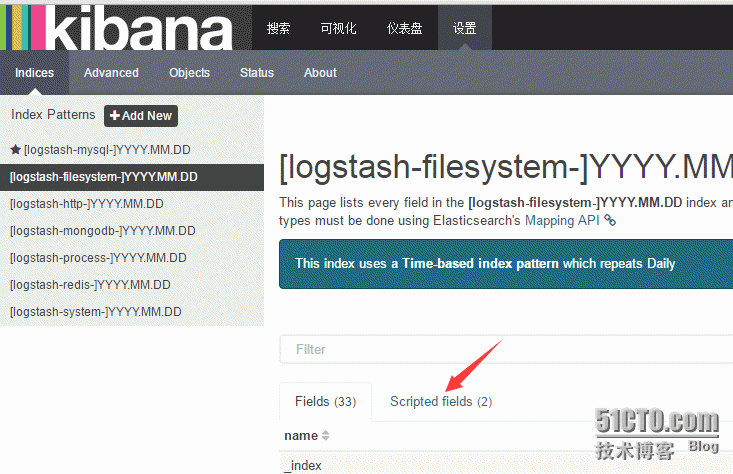Open the 可视化 (Visualize) top menu
This screenshot has width=733, height=474.
click(338, 28)
